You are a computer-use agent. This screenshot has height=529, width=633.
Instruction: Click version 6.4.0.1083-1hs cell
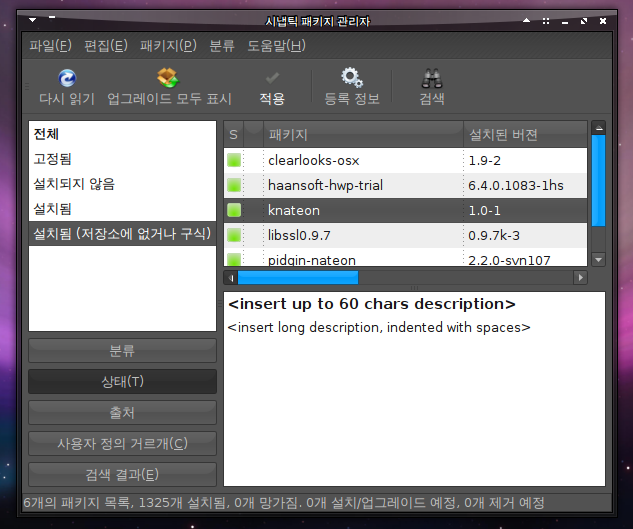tap(516, 186)
